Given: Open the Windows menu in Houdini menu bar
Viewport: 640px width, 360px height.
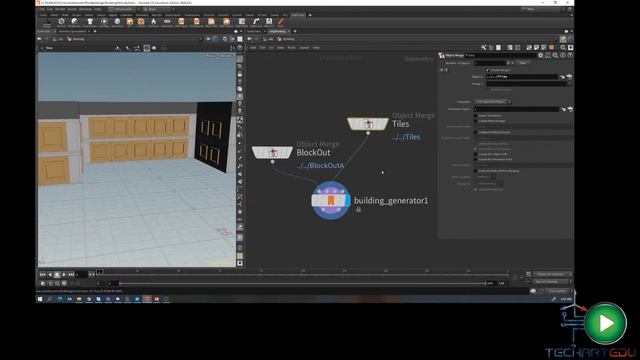Looking at the screenshot, I should click(x=85, y=9).
